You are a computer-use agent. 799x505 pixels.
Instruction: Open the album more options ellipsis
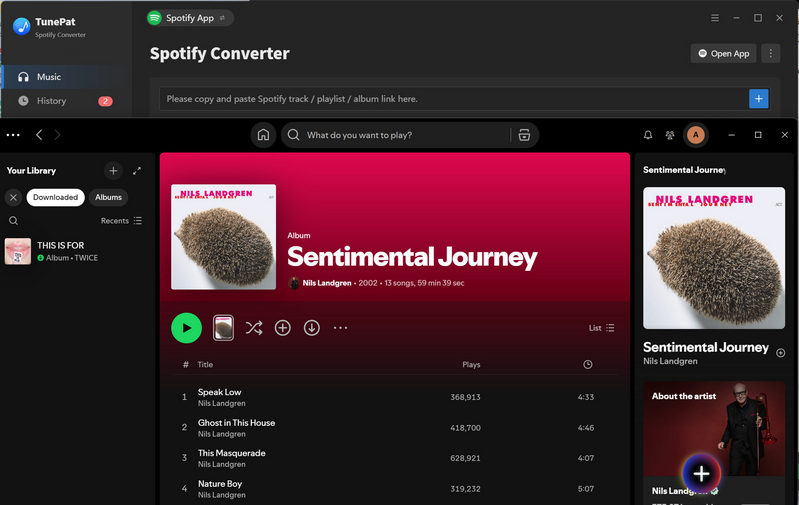click(x=340, y=328)
